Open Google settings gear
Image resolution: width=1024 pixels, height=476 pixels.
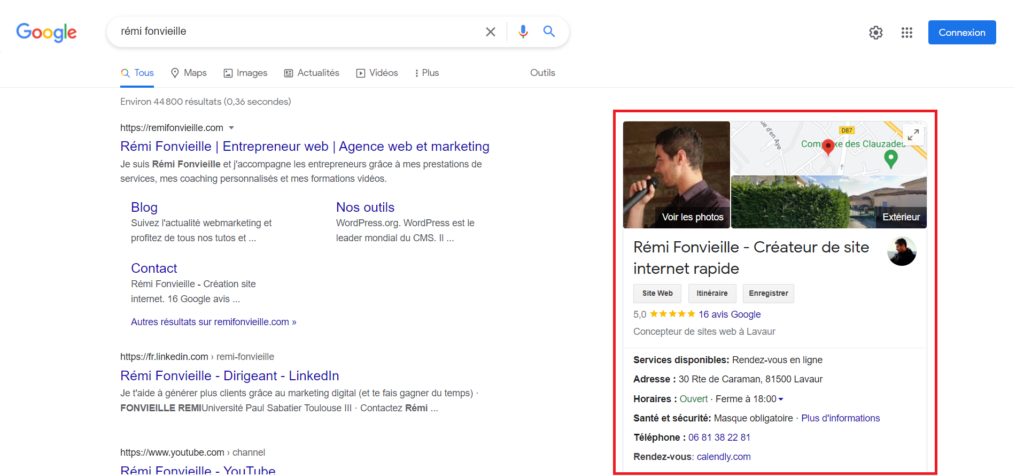(876, 33)
